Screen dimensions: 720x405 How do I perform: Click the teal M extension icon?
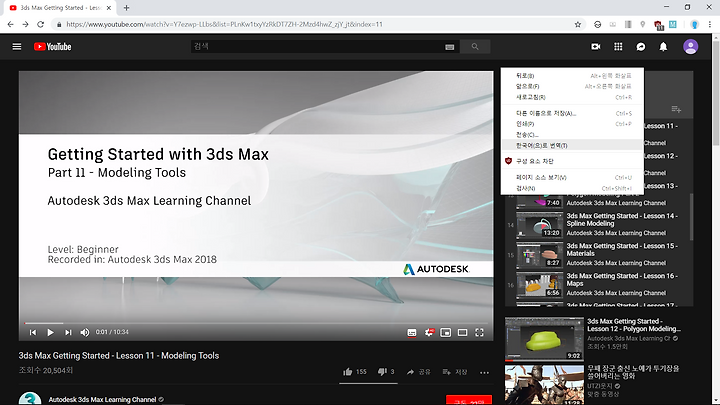click(673, 24)
